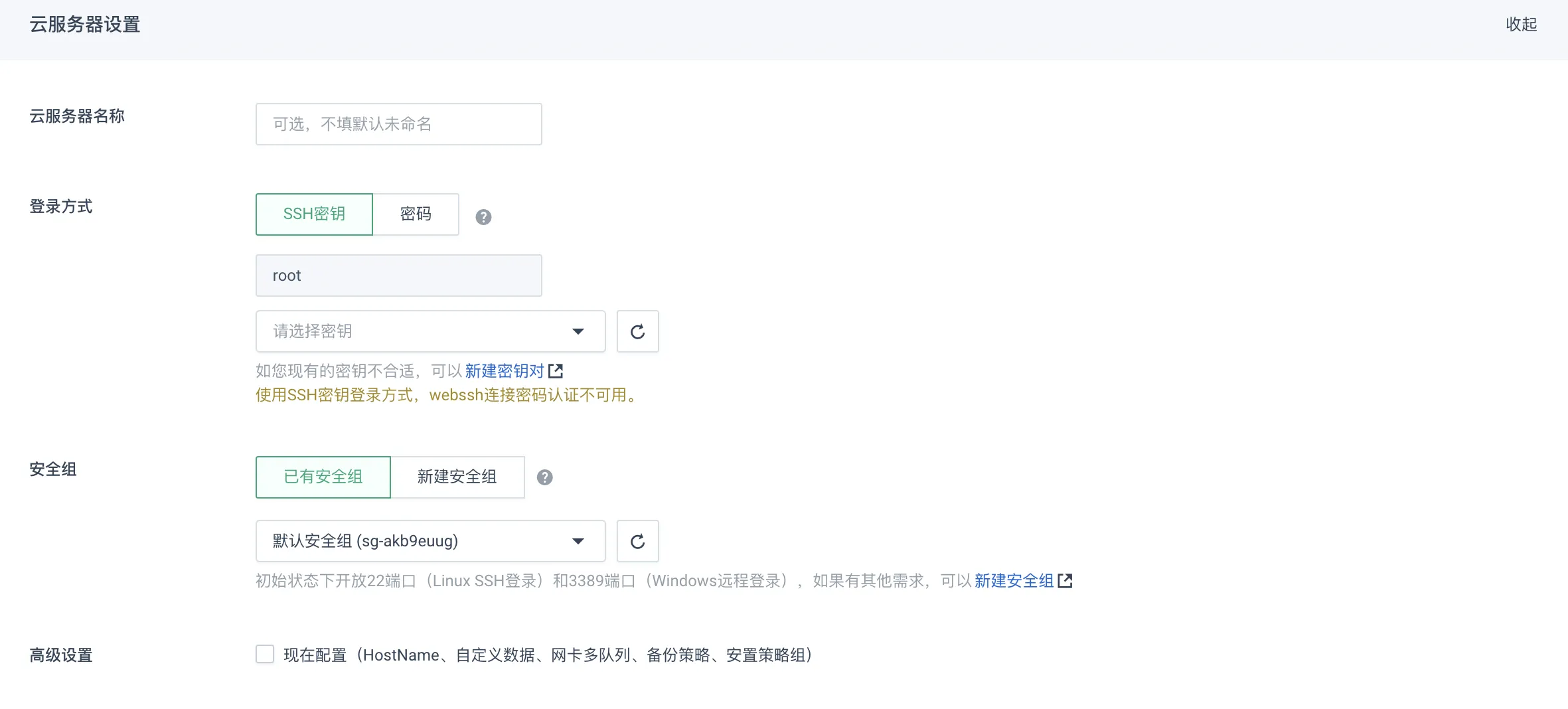Open the 请选择密钥 dropdown
Viewport: 1568px width, 709px height.
(412, 331)
